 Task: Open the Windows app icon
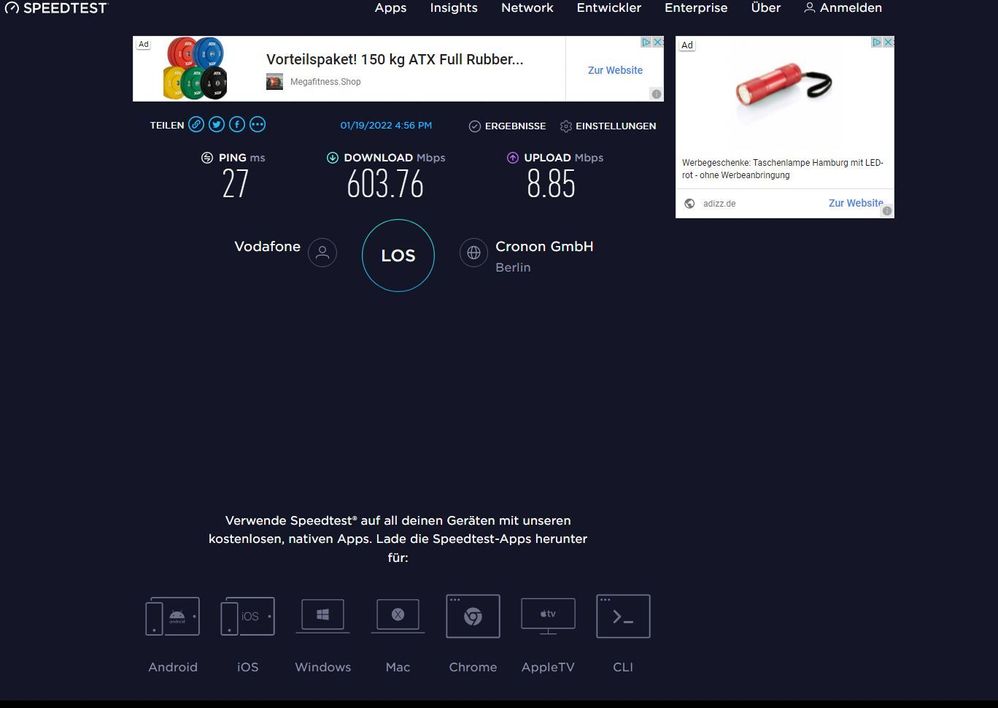coord(323,616)
